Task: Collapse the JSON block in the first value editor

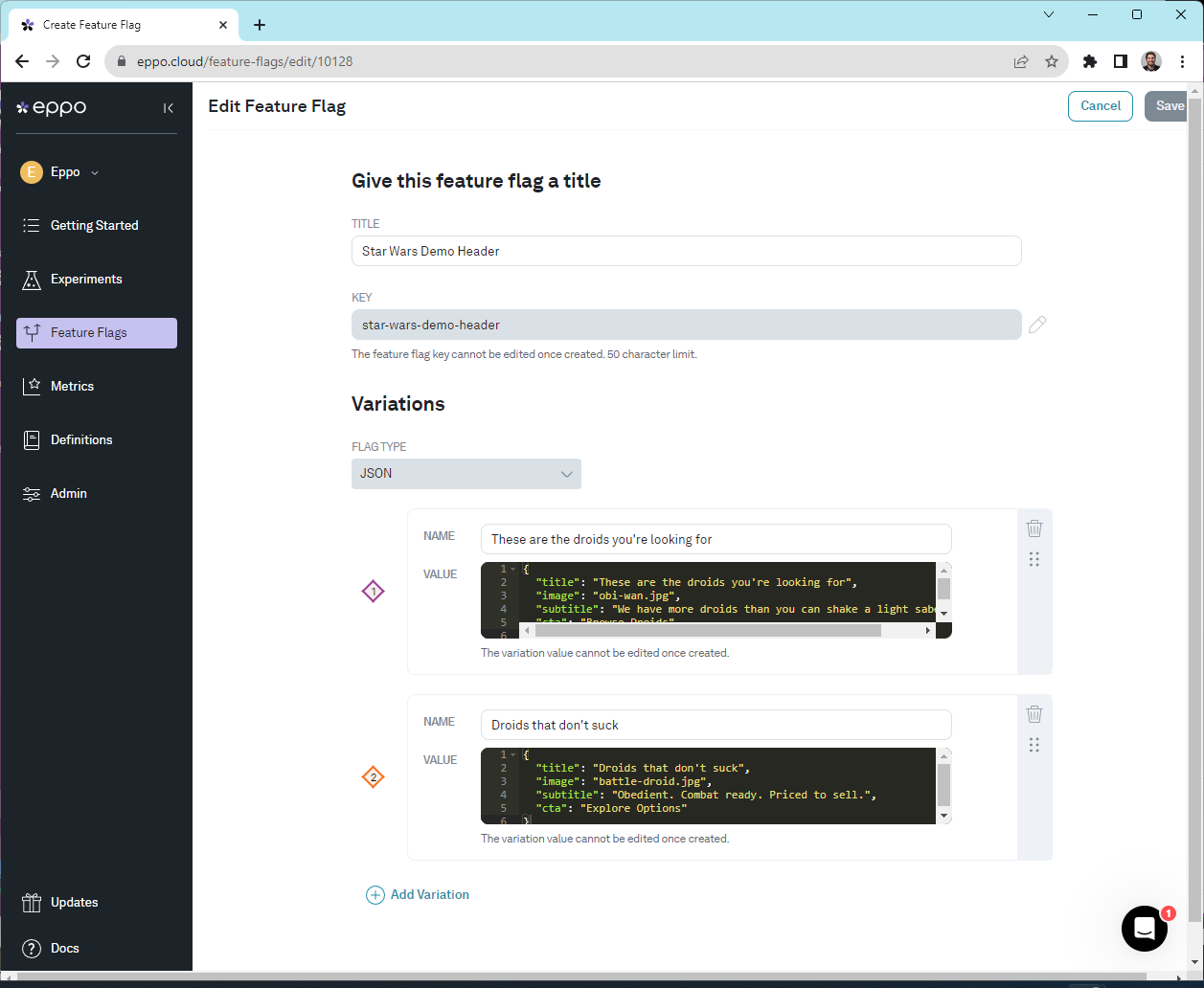Action: click(511, 568)
